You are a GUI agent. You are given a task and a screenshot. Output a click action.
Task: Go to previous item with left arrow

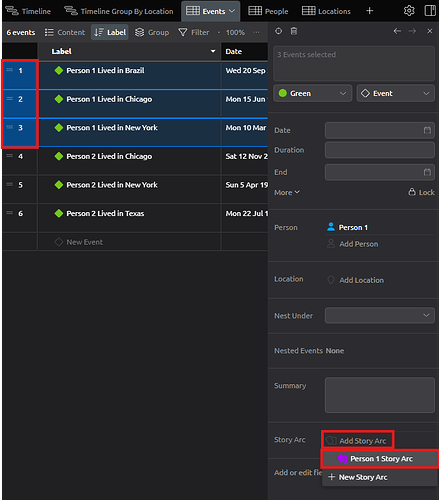(397, 31)
